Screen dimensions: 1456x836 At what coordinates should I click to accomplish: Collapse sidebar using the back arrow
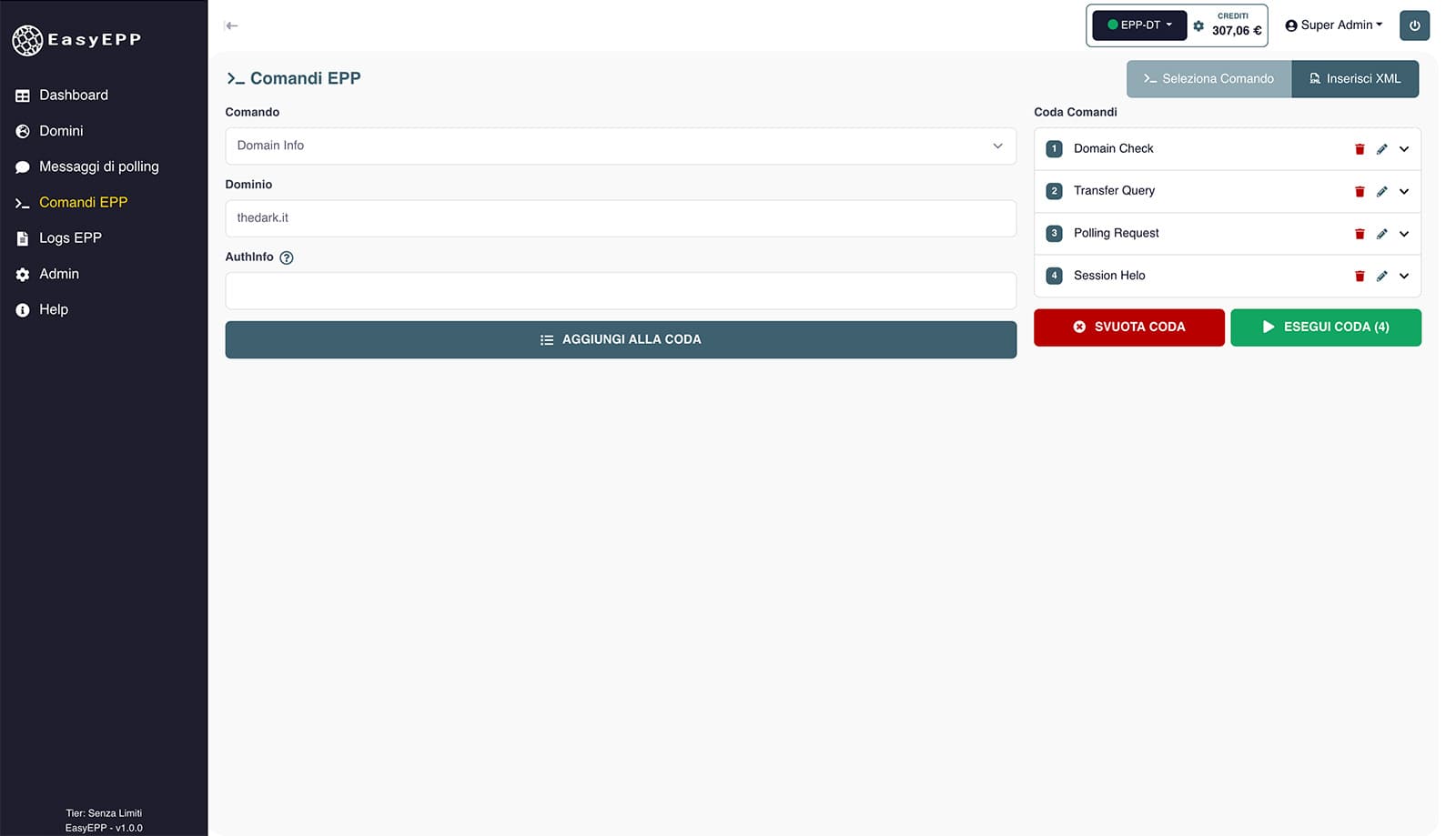tap(231, 25)
